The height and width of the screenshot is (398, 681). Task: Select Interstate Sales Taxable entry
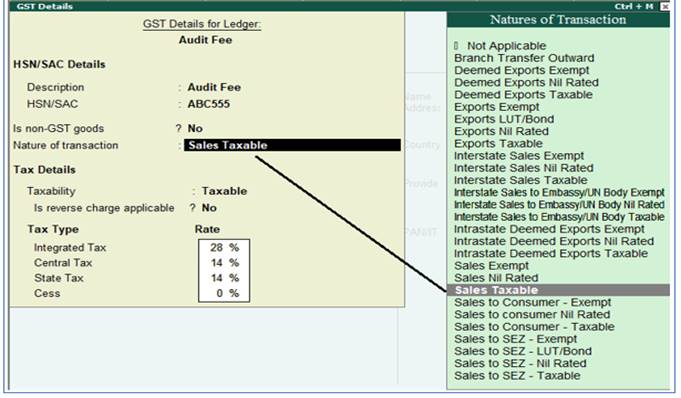521,180
